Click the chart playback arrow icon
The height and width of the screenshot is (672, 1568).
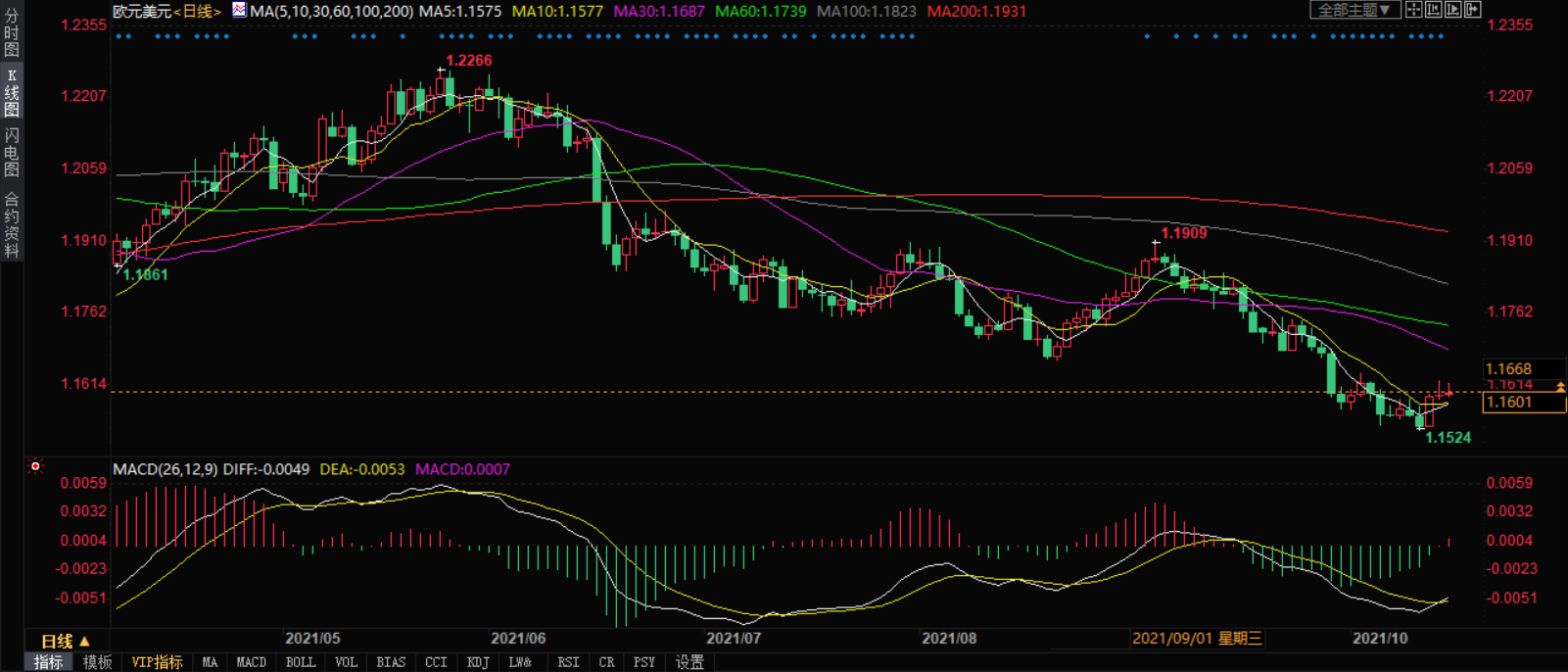[x=1452, y=10]
